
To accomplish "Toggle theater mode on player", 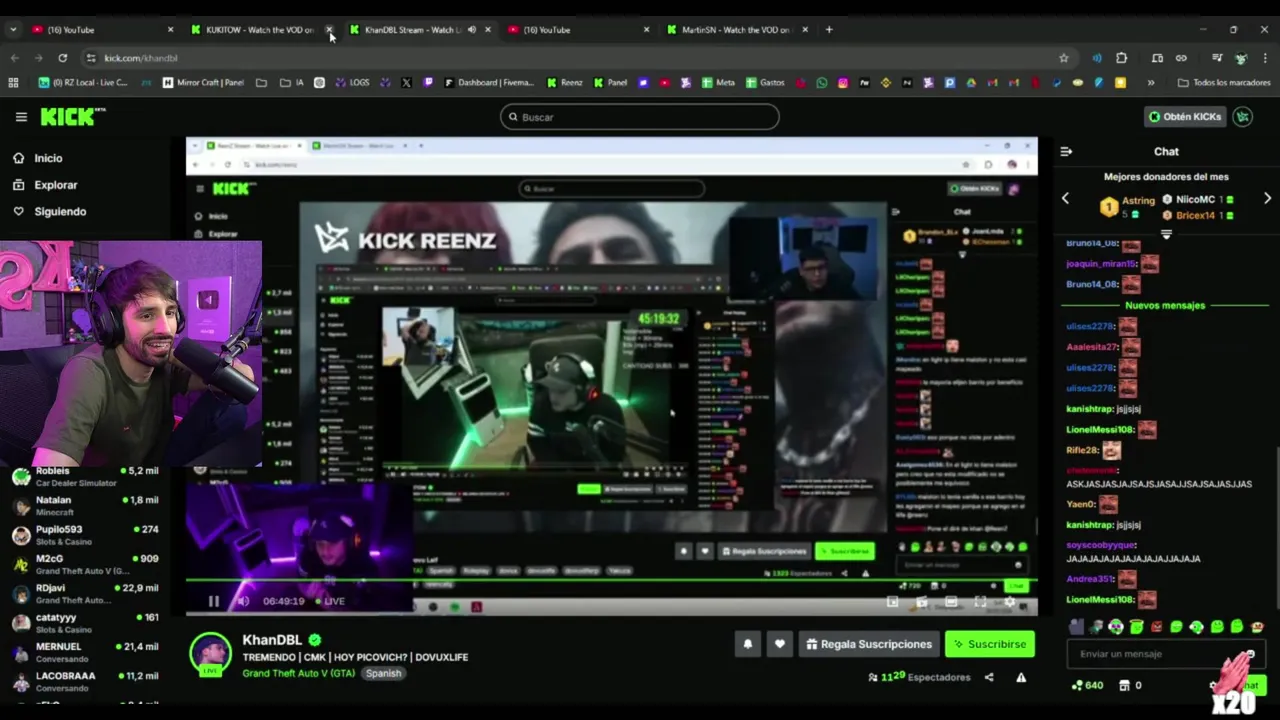I will (x=951, y=601).
